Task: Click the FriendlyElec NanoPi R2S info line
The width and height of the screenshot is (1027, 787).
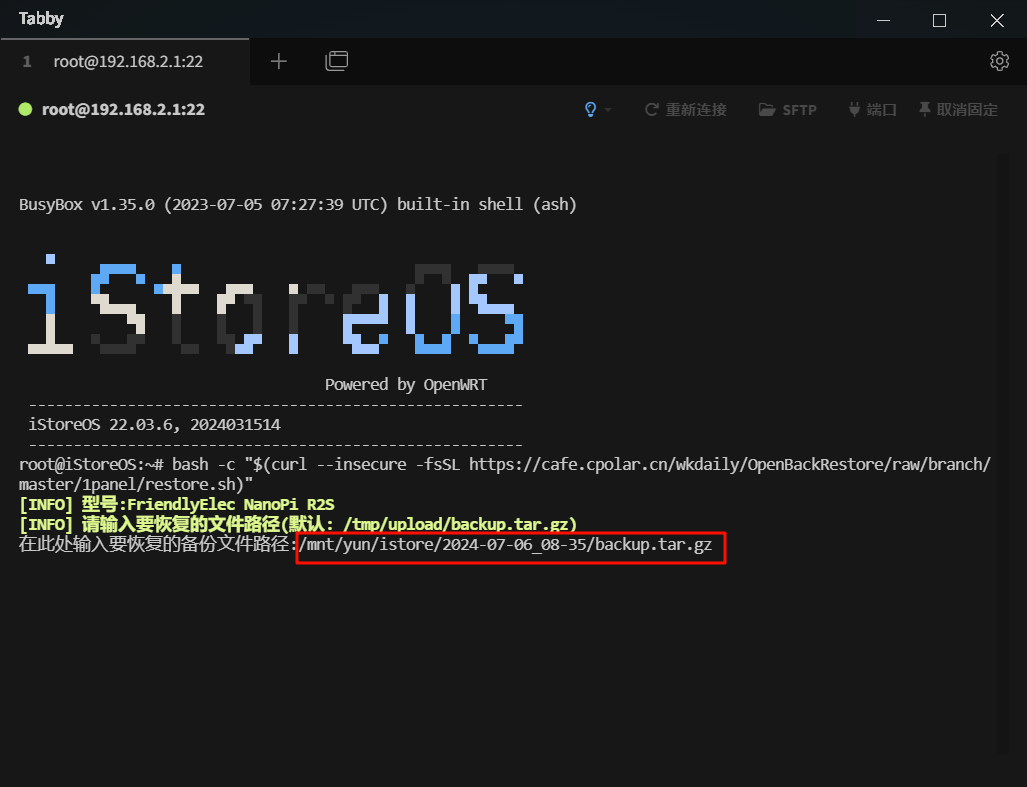Action: pyautogui.click(x=177, y=505)
